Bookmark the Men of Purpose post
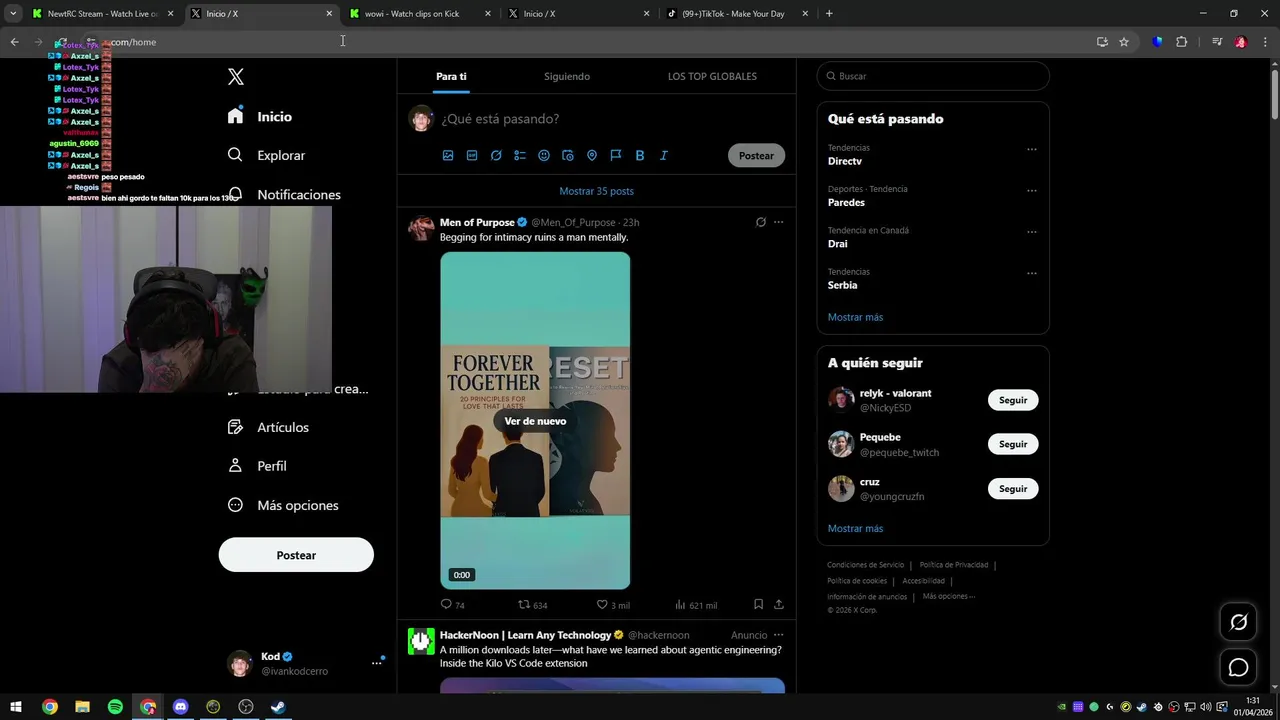1280x720 pixels. pyautogui.click(x=758, y=604)
